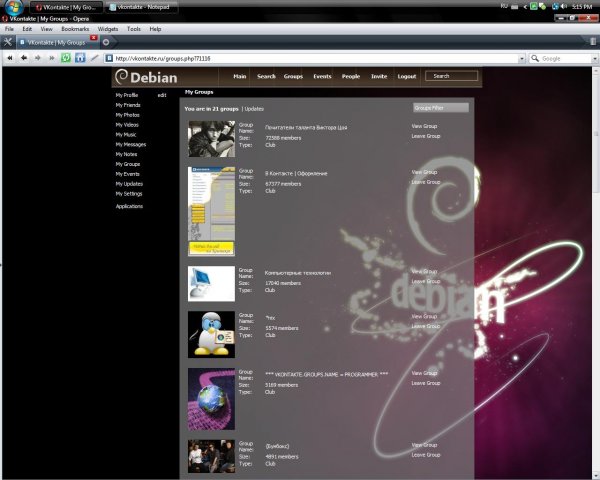Click edit next to My Profile
600x480 pixels.
click(x=162, y=95)
